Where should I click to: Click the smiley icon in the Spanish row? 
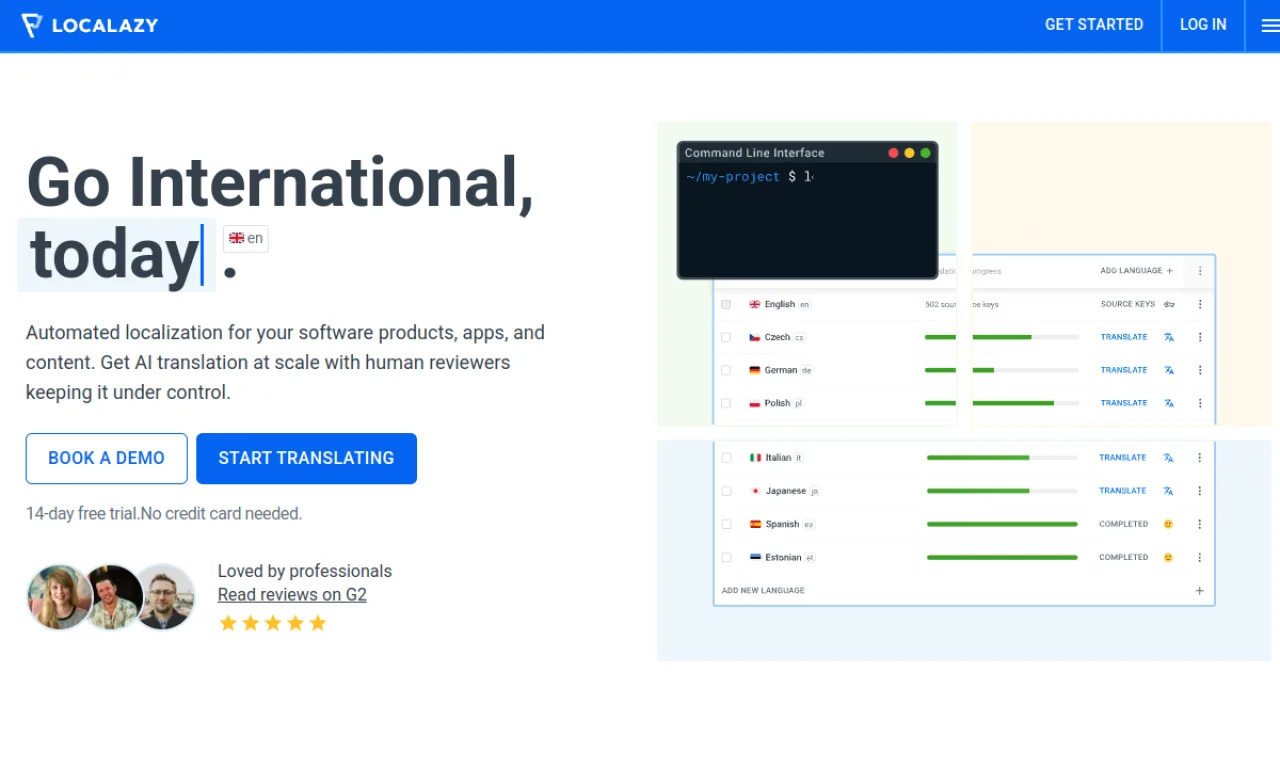click(x=1168, y=524)
